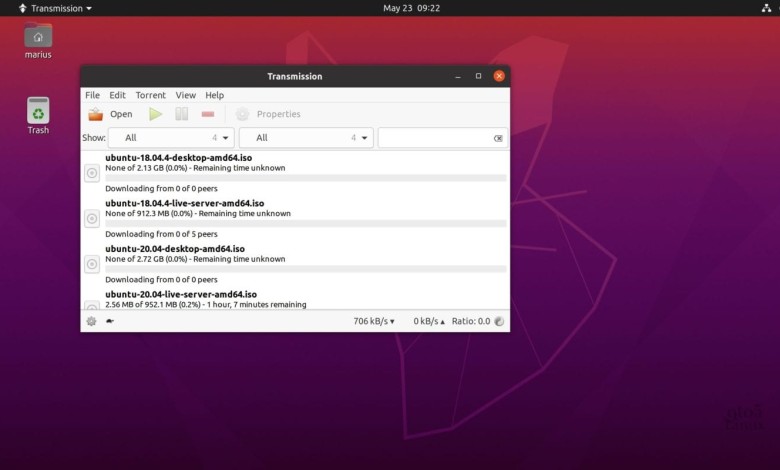Click the ratio statistics icon in status bar
The image size is (780, 470).
pos(499,321)
